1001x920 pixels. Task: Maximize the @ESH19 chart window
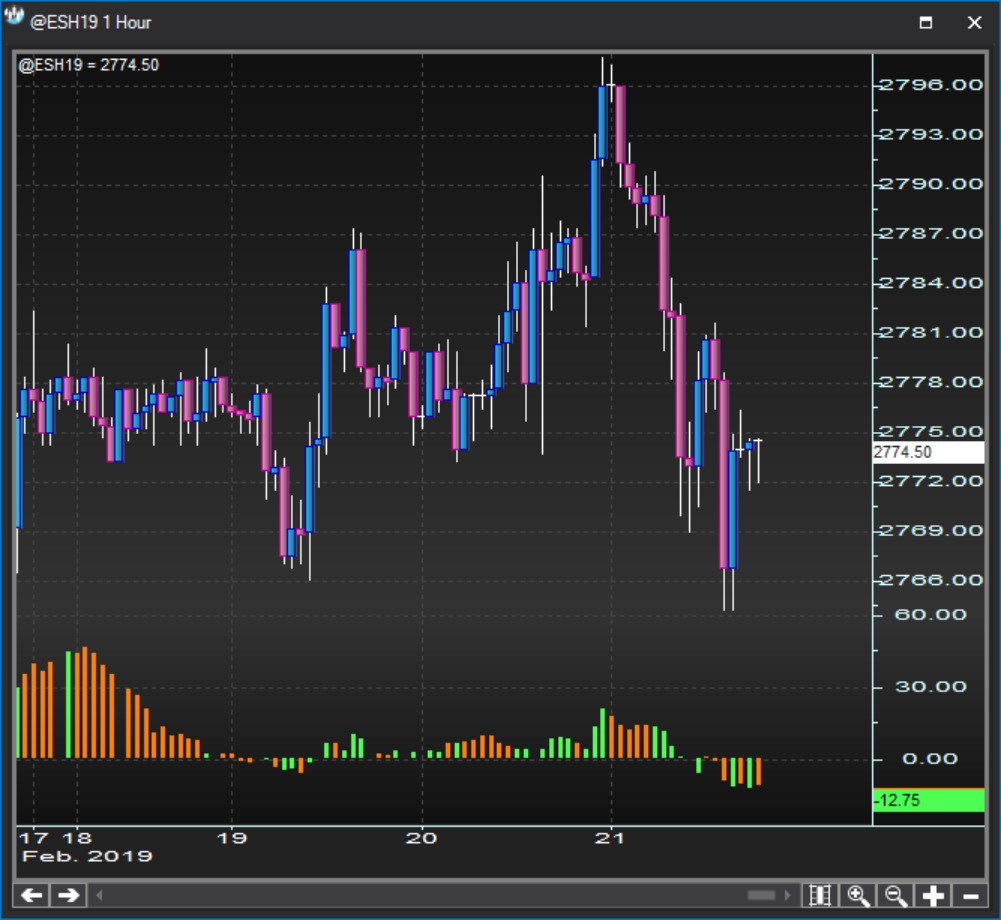[x=926, y=23]
